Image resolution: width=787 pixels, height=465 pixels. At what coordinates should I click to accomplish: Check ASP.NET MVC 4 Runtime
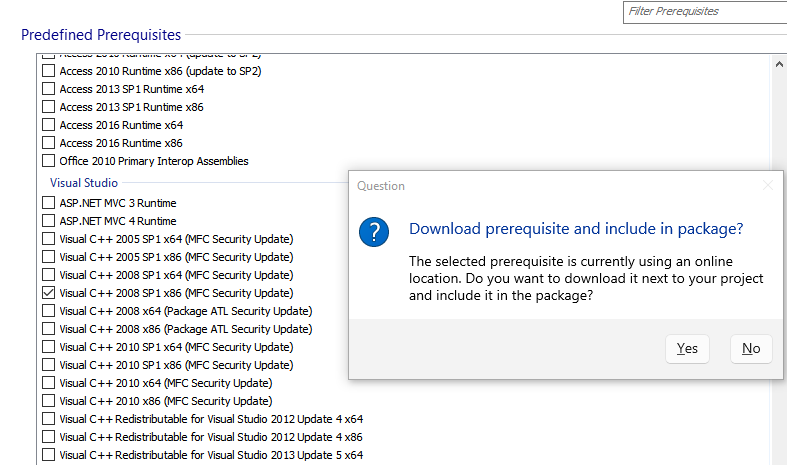coord(49,221)
